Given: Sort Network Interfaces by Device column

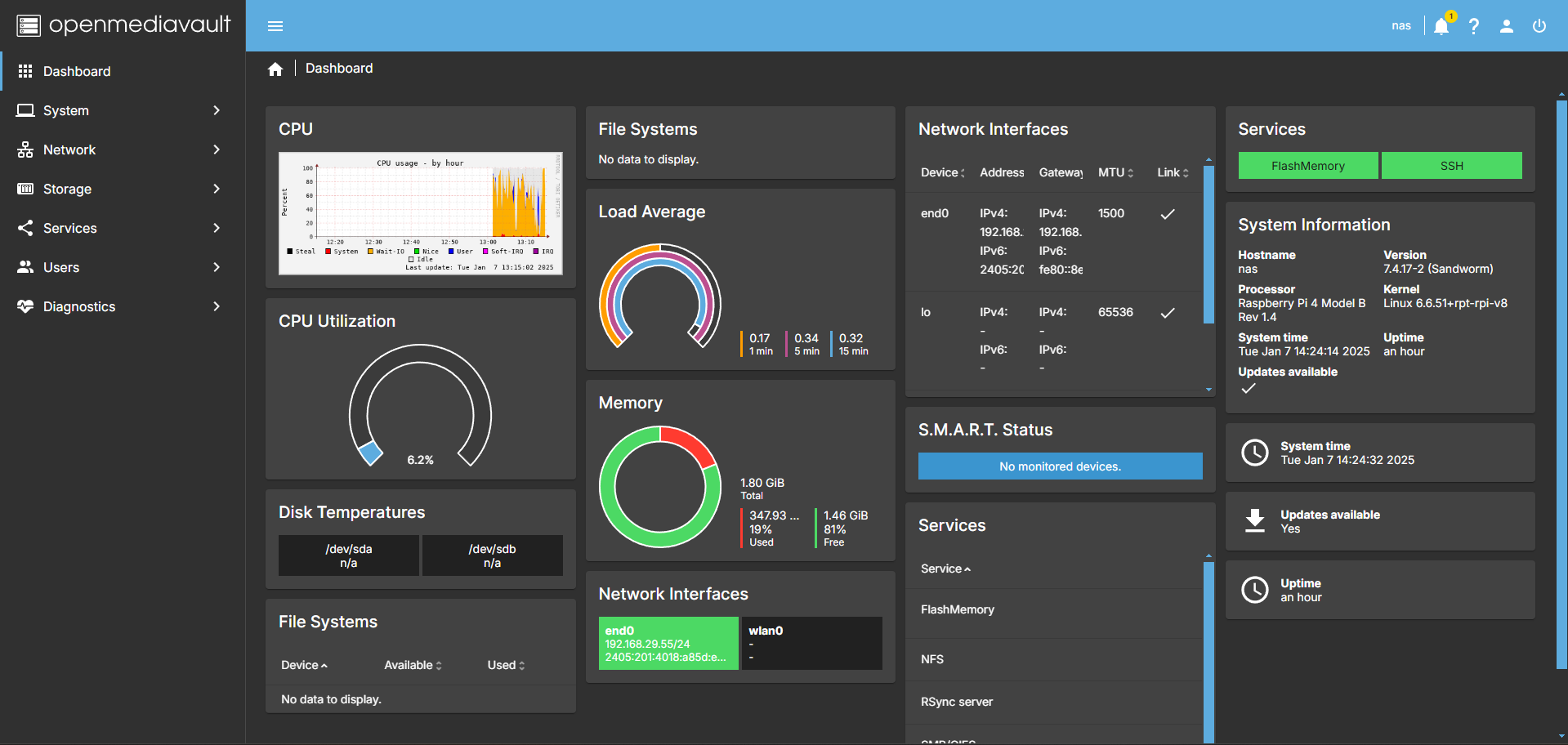Looking at the screenshot, I should [x=943, y=172].
